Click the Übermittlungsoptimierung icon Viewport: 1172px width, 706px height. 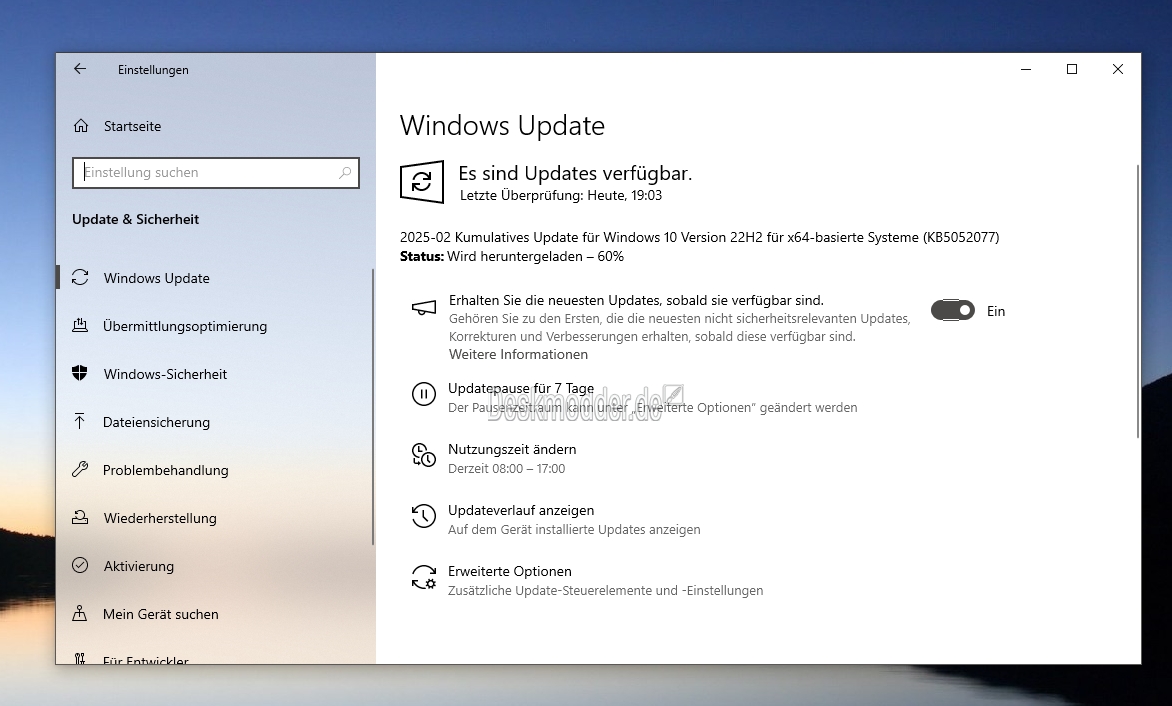(x=80, y=325)
